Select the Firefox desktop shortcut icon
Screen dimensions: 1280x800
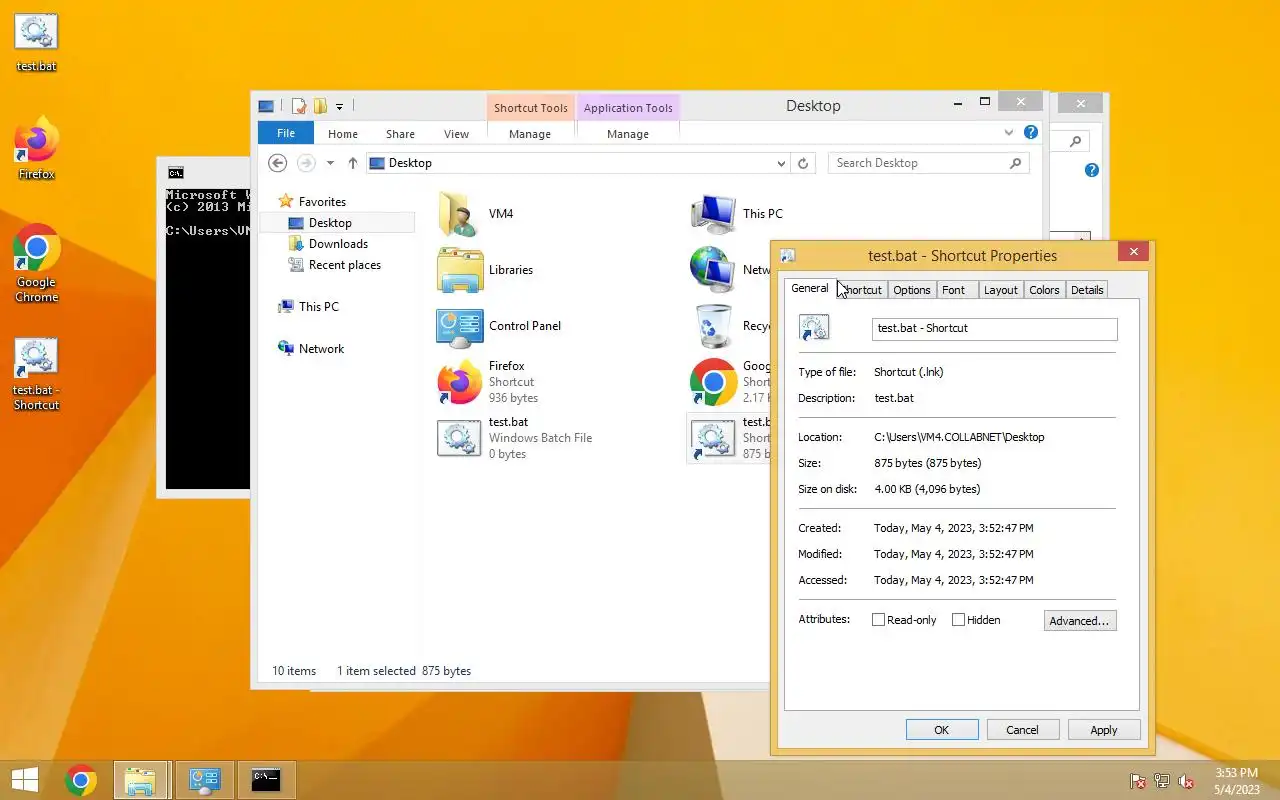coord(36,148)
